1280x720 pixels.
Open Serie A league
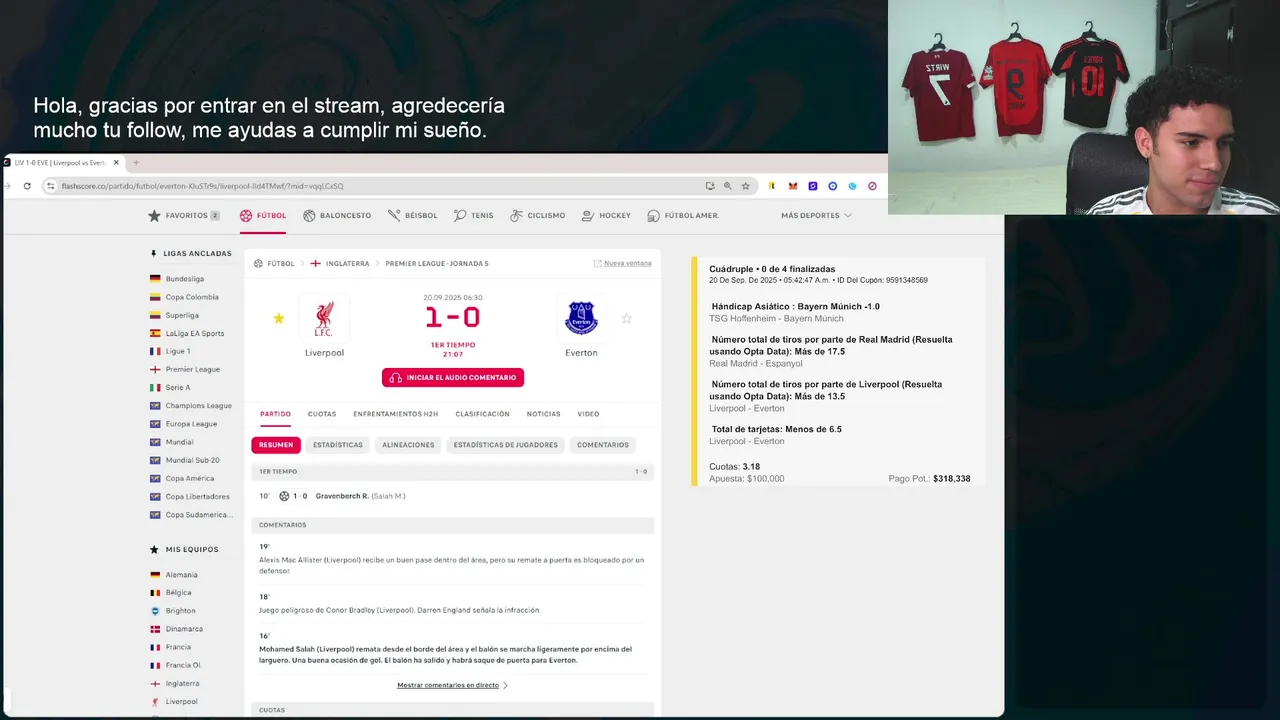click(x=177, y=387)
